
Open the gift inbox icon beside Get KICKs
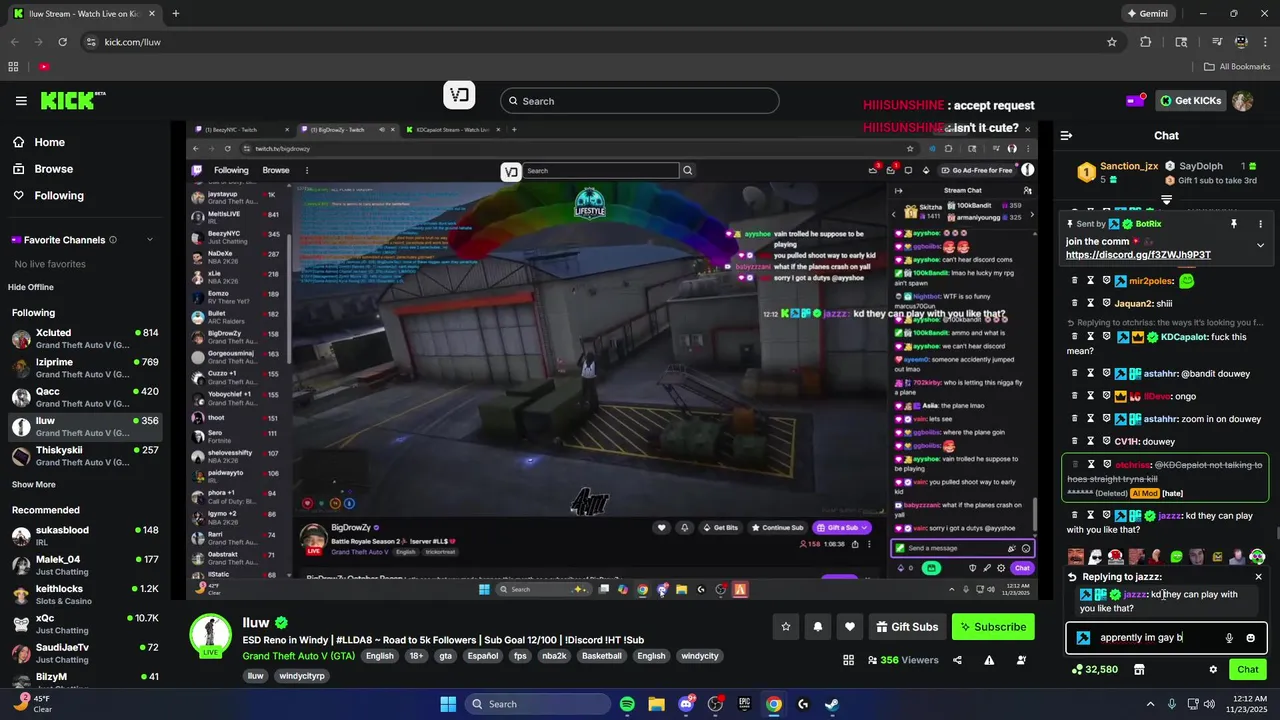click(x=1135, y=100)
